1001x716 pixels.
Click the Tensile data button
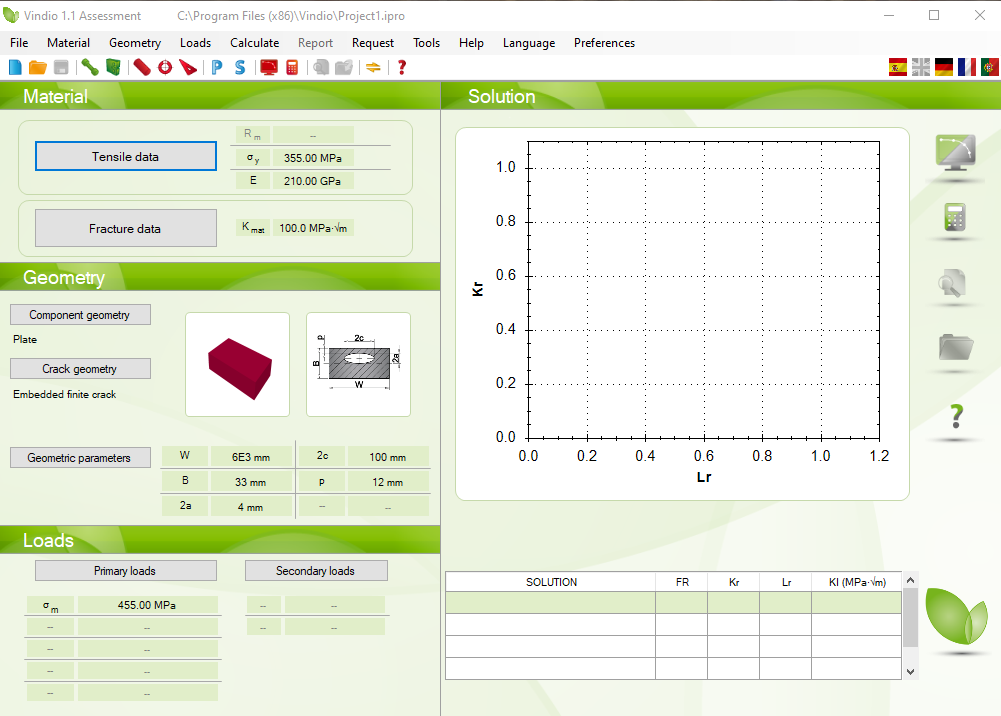126,157
